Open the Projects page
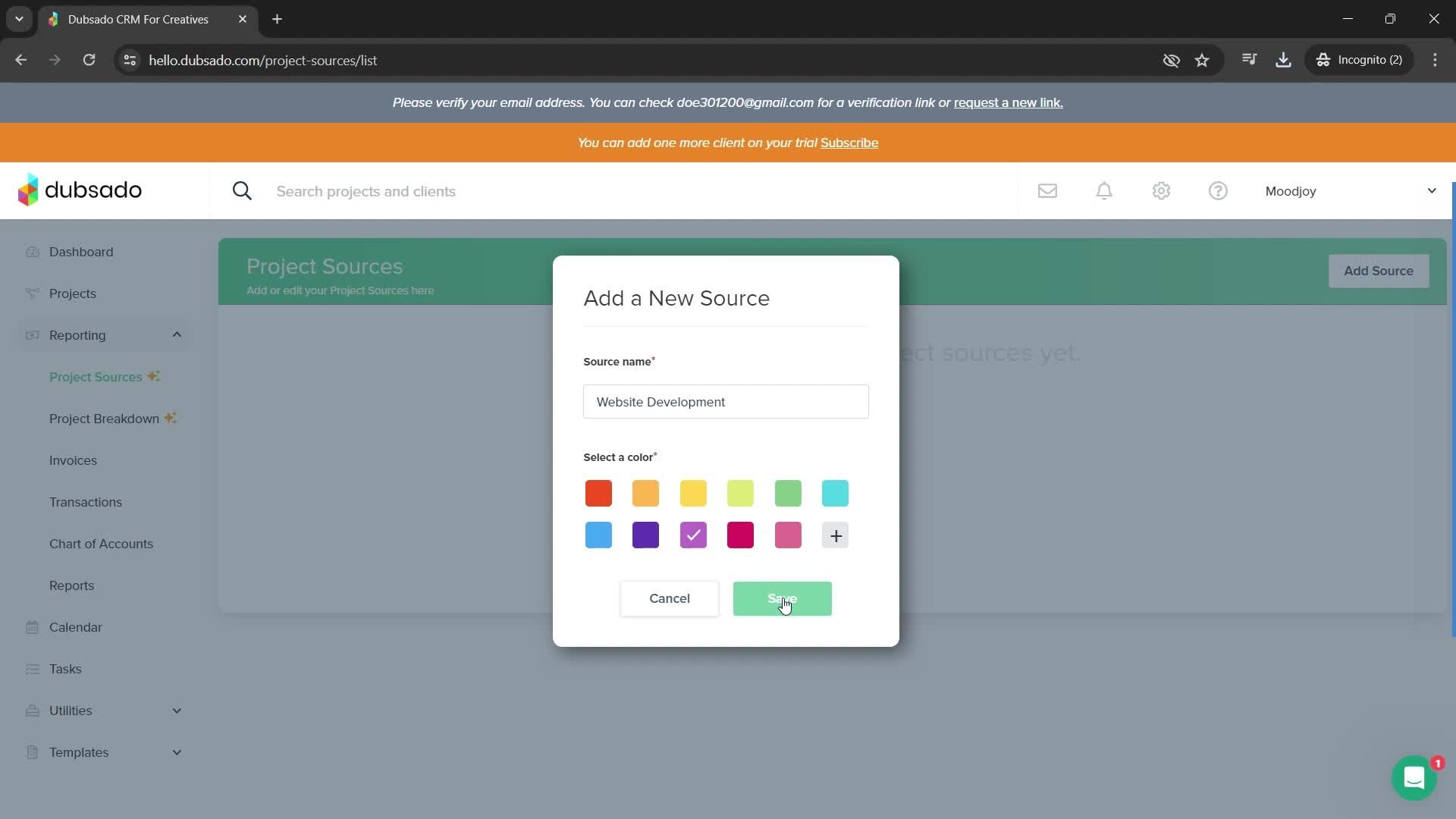Screen dimensions: 1456x819 (73, 293)
